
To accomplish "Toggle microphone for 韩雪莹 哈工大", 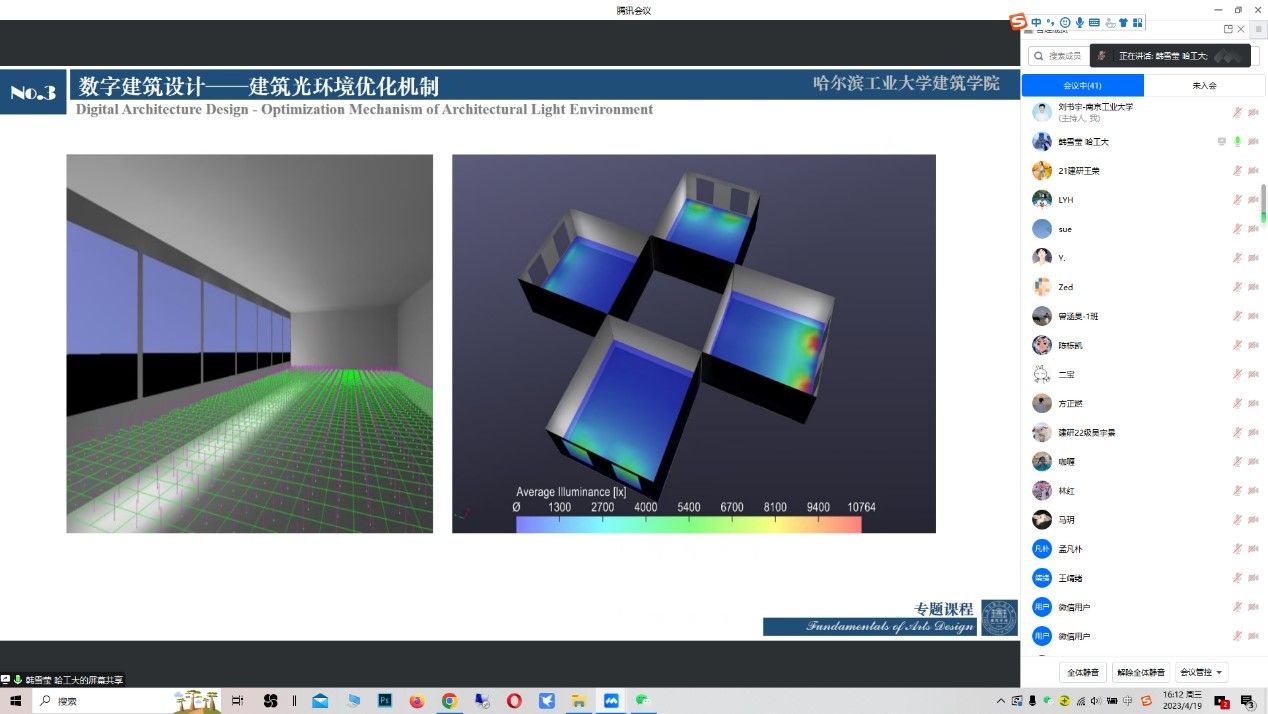I will coord(1237,142).
